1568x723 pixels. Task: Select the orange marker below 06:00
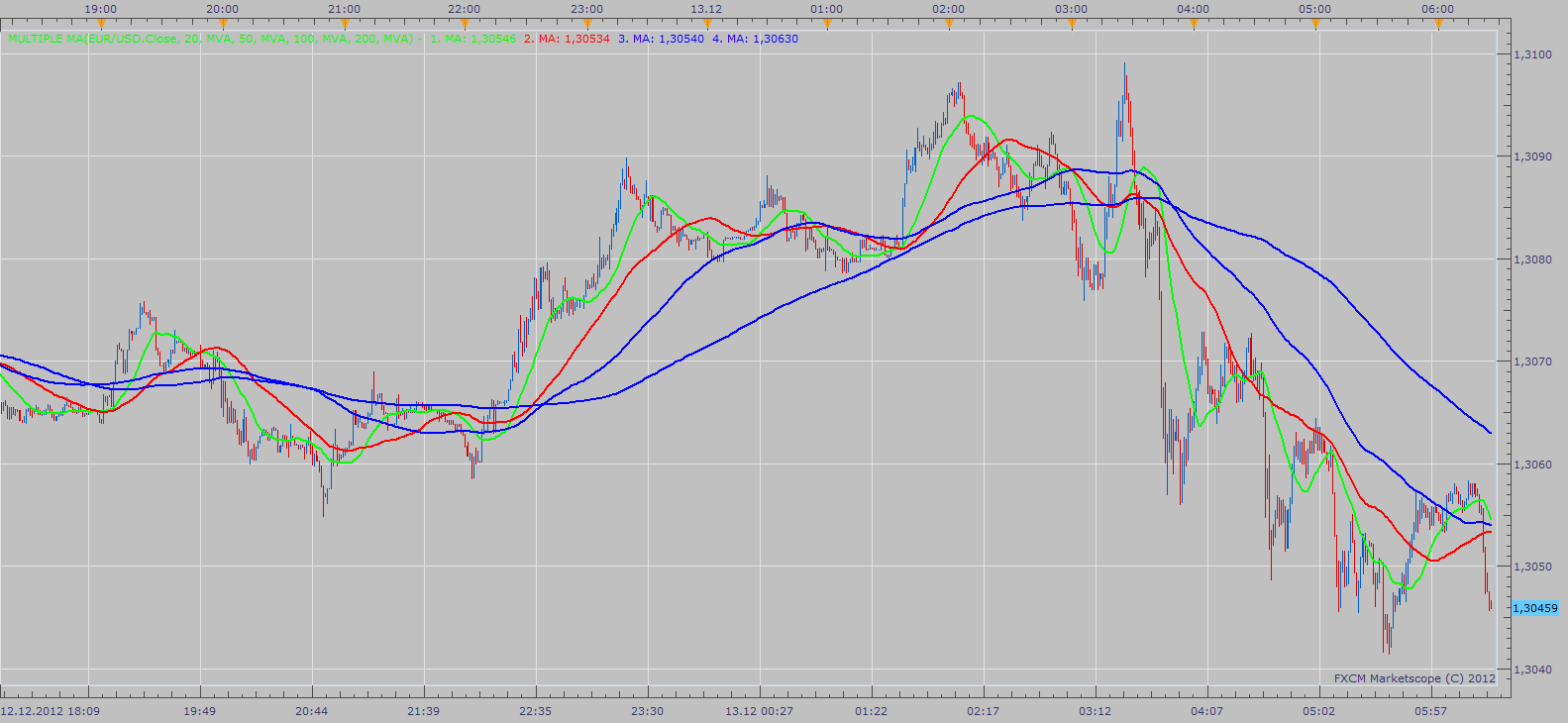(x=1438, y=24)
